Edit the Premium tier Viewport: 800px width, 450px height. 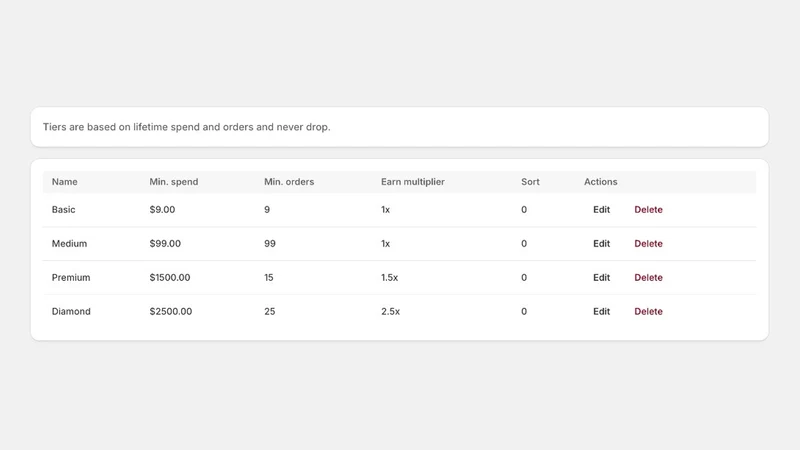point(601,278)
